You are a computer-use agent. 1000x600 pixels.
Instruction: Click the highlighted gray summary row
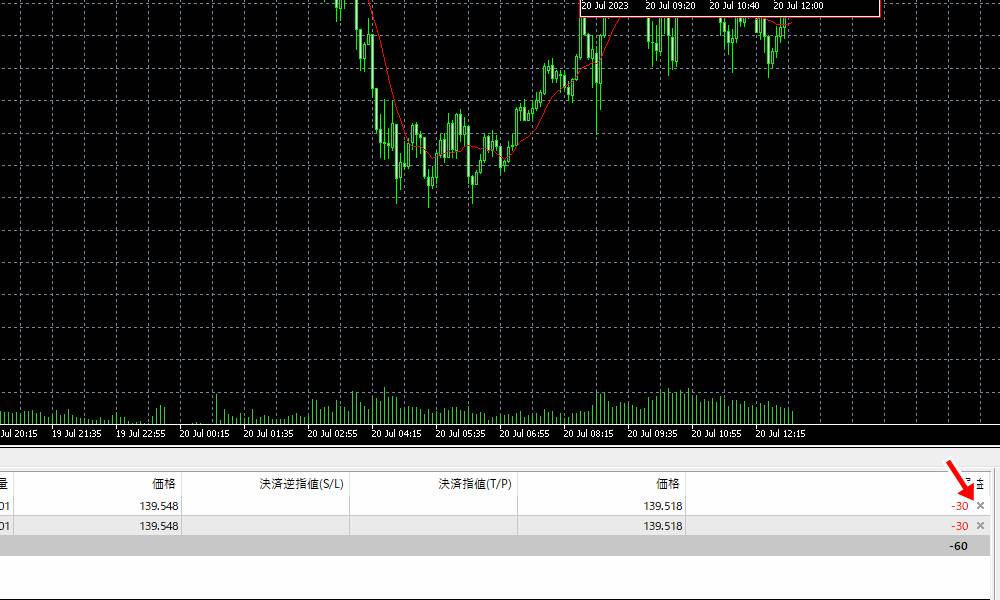500,545
